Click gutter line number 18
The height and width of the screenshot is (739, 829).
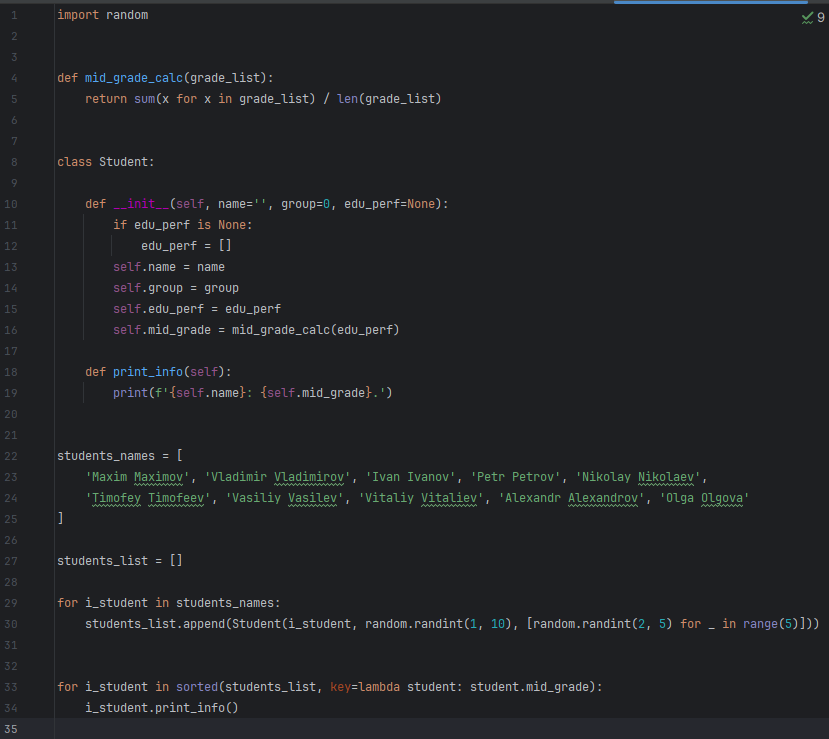click(x=11, y=372)
